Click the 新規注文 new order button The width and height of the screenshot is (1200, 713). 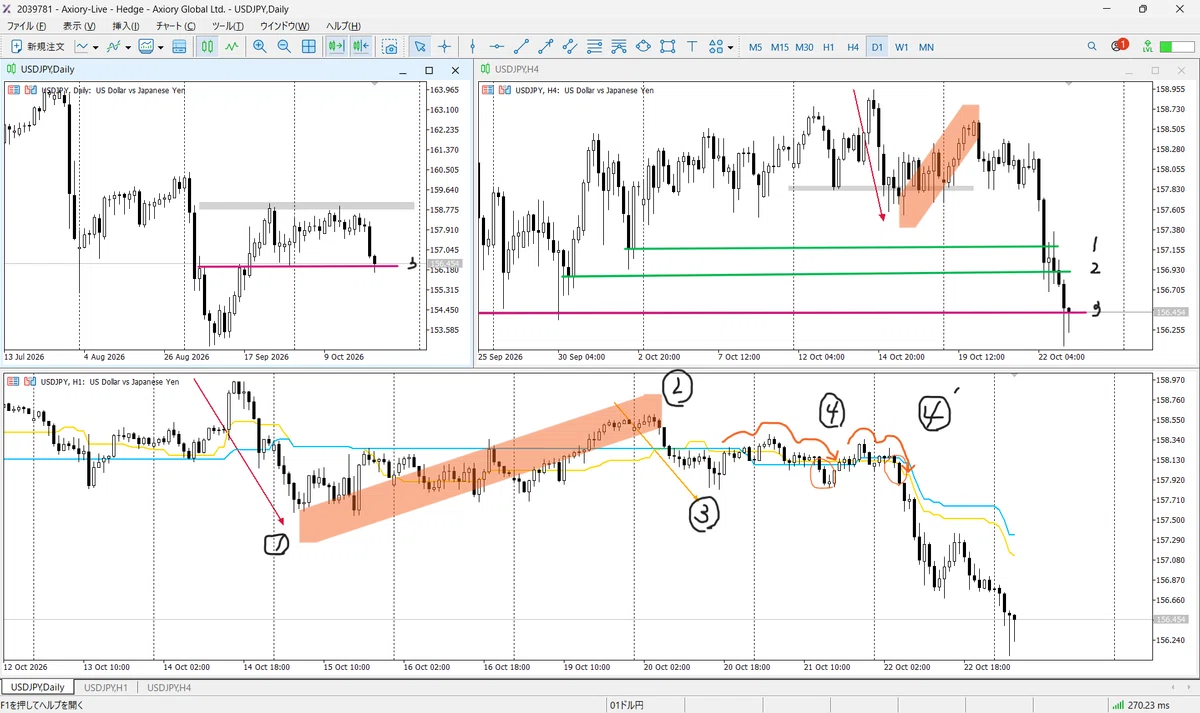[x=38, y=47]
